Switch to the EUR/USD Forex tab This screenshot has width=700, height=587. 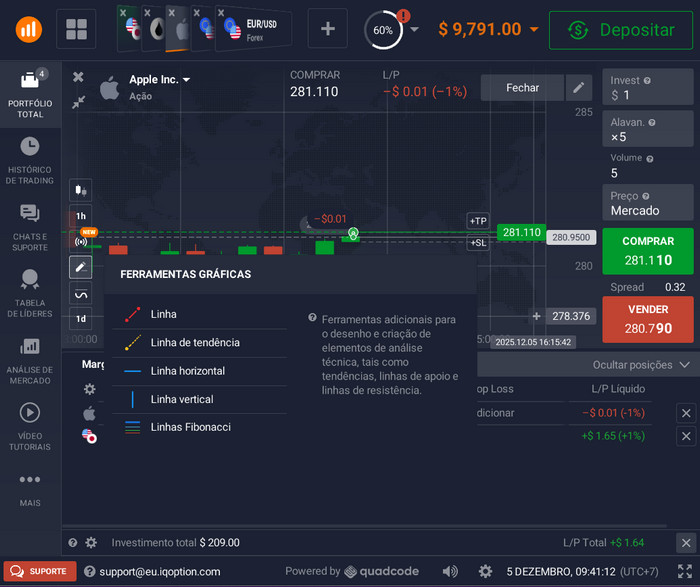[x=254, y=29]
